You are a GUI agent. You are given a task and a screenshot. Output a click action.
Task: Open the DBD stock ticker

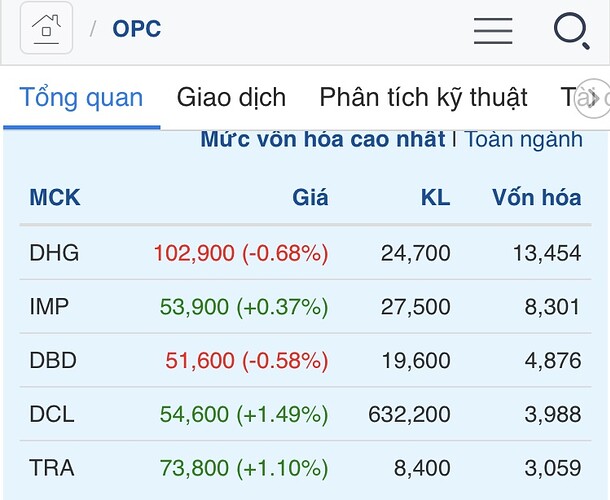coord(54,360)
